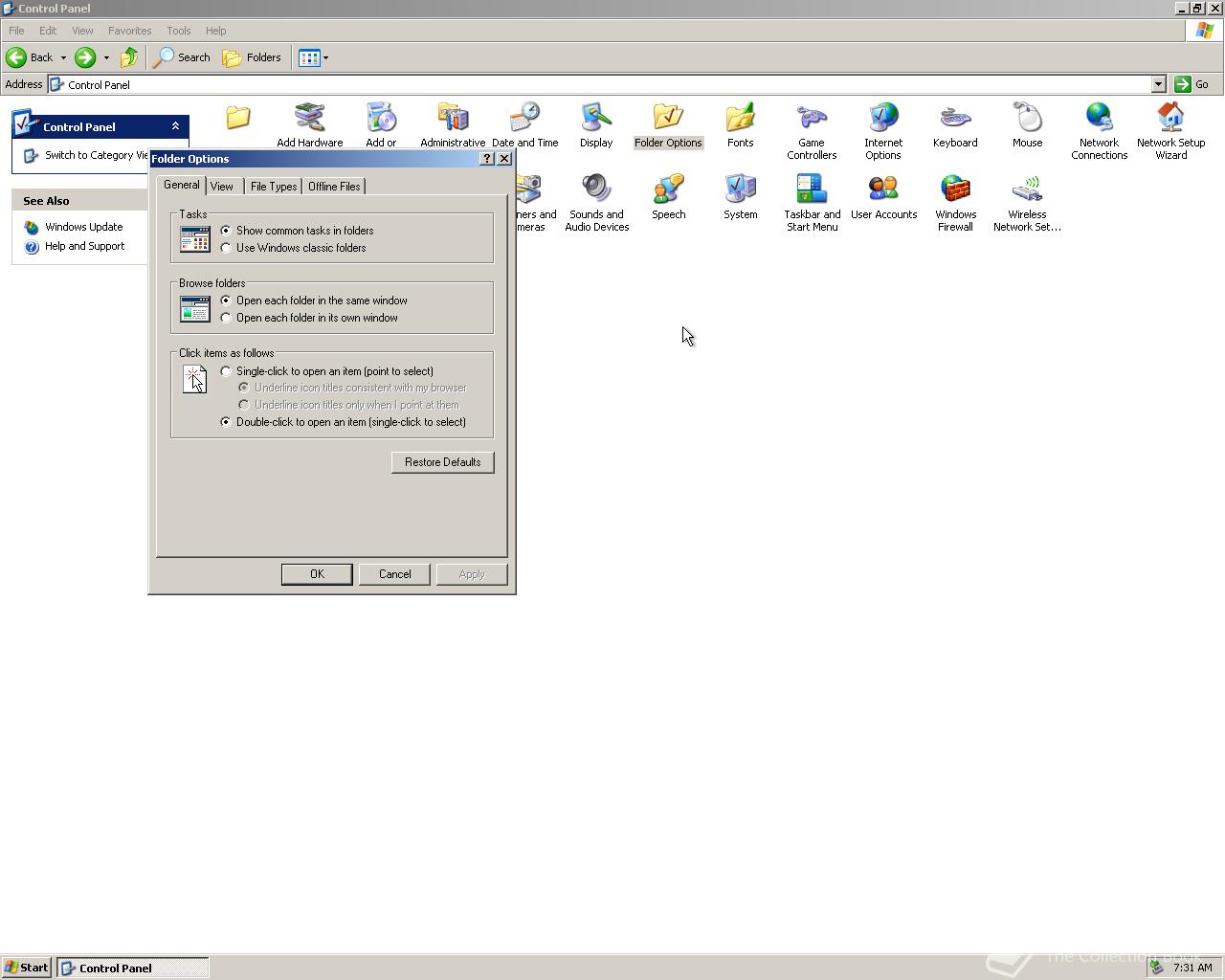Click the Restore Defaults button
The height and width of the screenshot is (980, 1225).
pyautogui.click(x=442, y=462)
